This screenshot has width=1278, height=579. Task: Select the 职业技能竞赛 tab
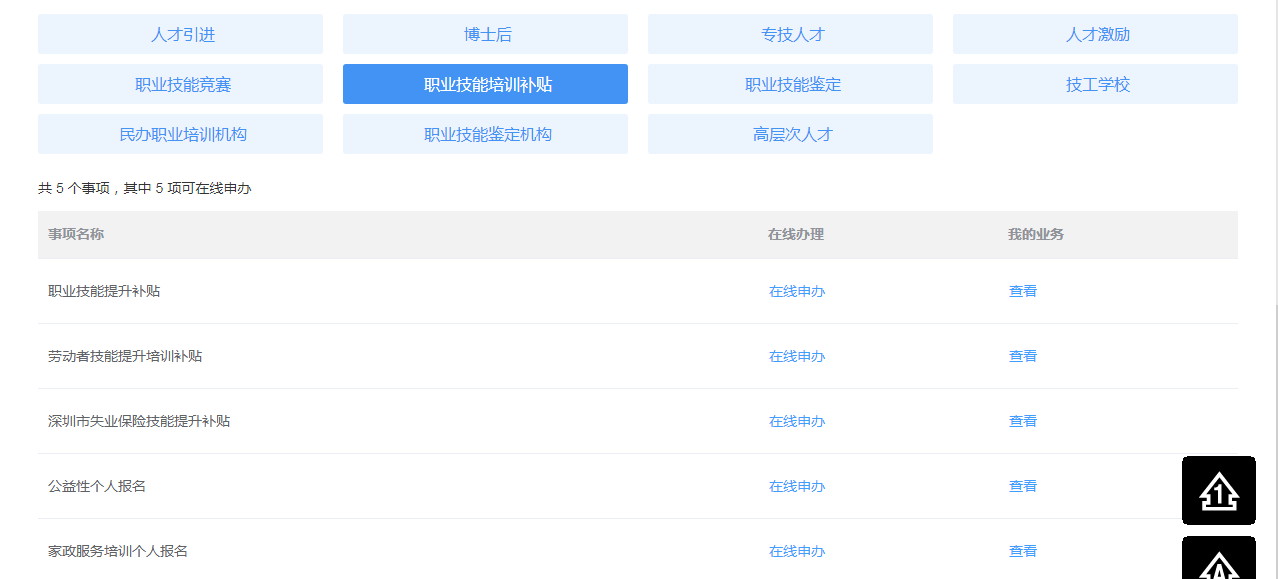coord(180,84)
